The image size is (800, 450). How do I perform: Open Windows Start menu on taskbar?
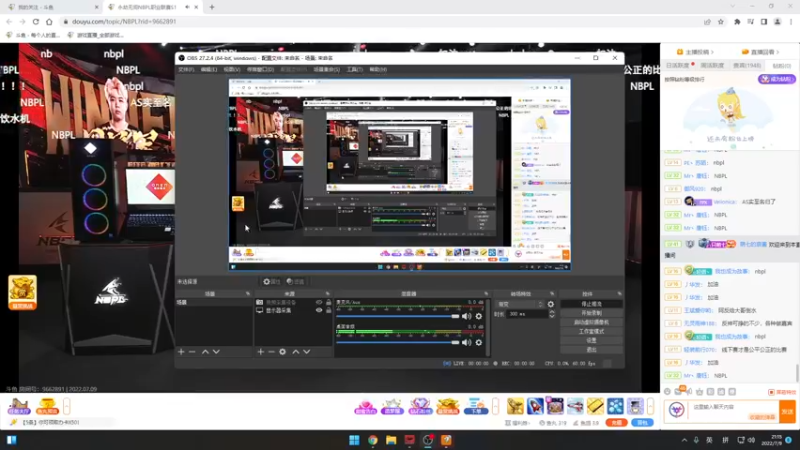point(354,440)
